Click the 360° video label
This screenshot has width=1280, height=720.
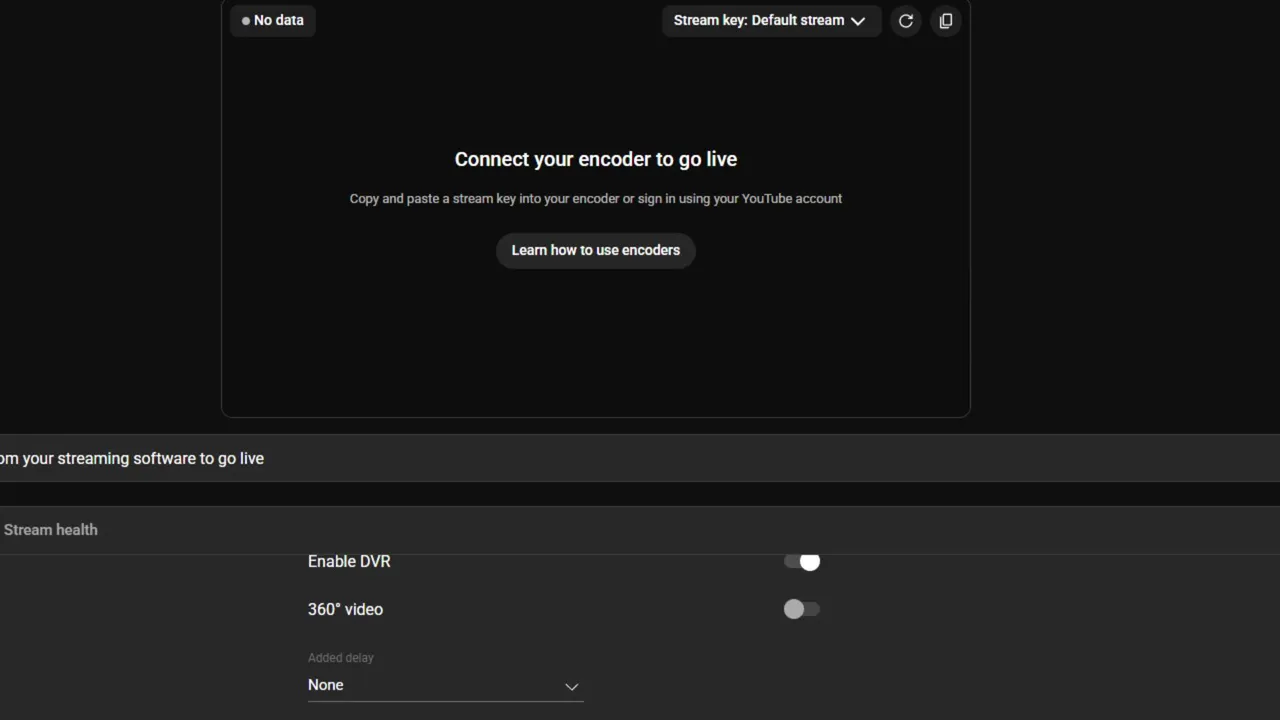click(x=345, y=609)
